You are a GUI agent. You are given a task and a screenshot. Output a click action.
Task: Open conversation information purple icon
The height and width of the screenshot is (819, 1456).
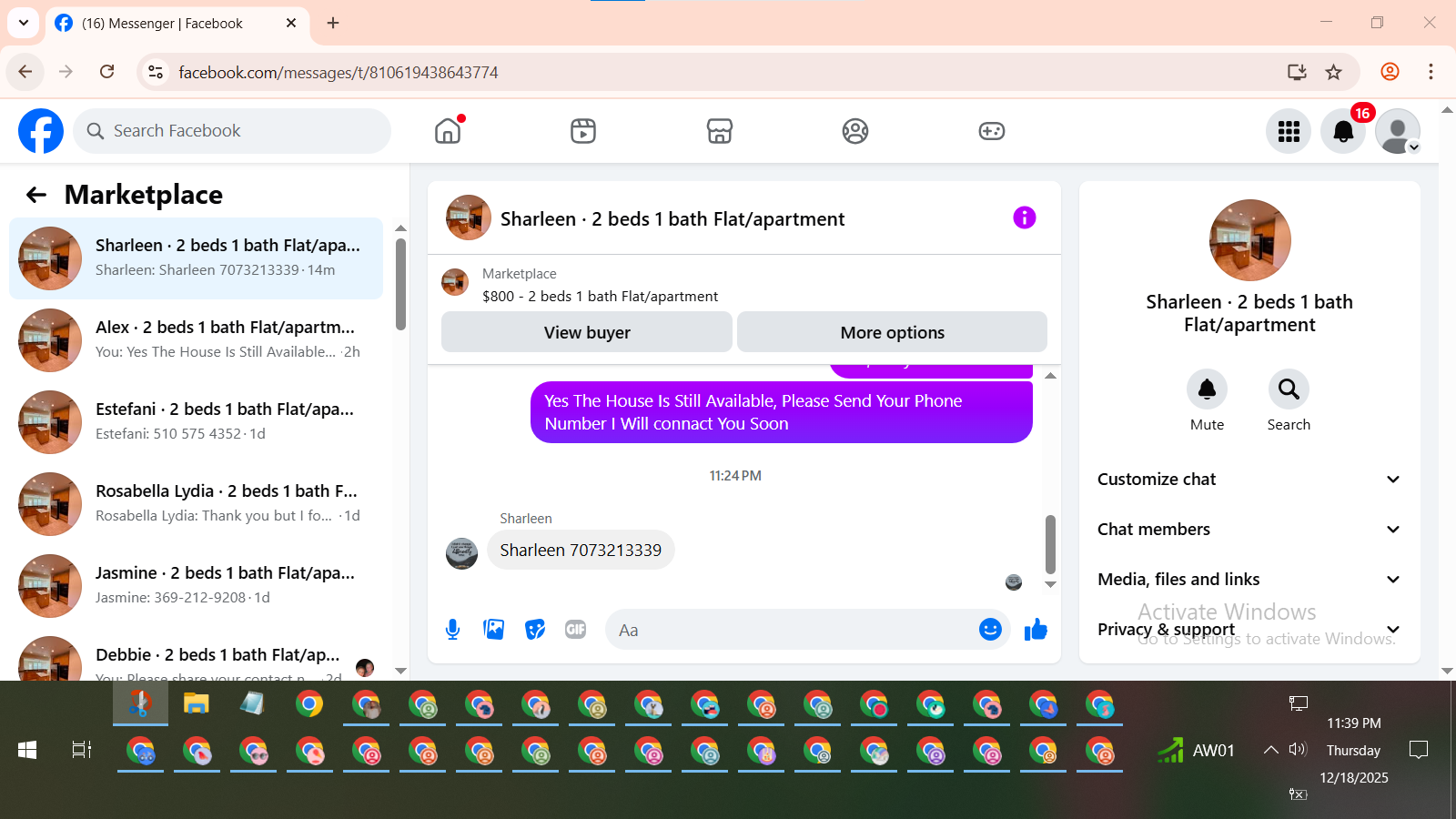coord(1025,217)
